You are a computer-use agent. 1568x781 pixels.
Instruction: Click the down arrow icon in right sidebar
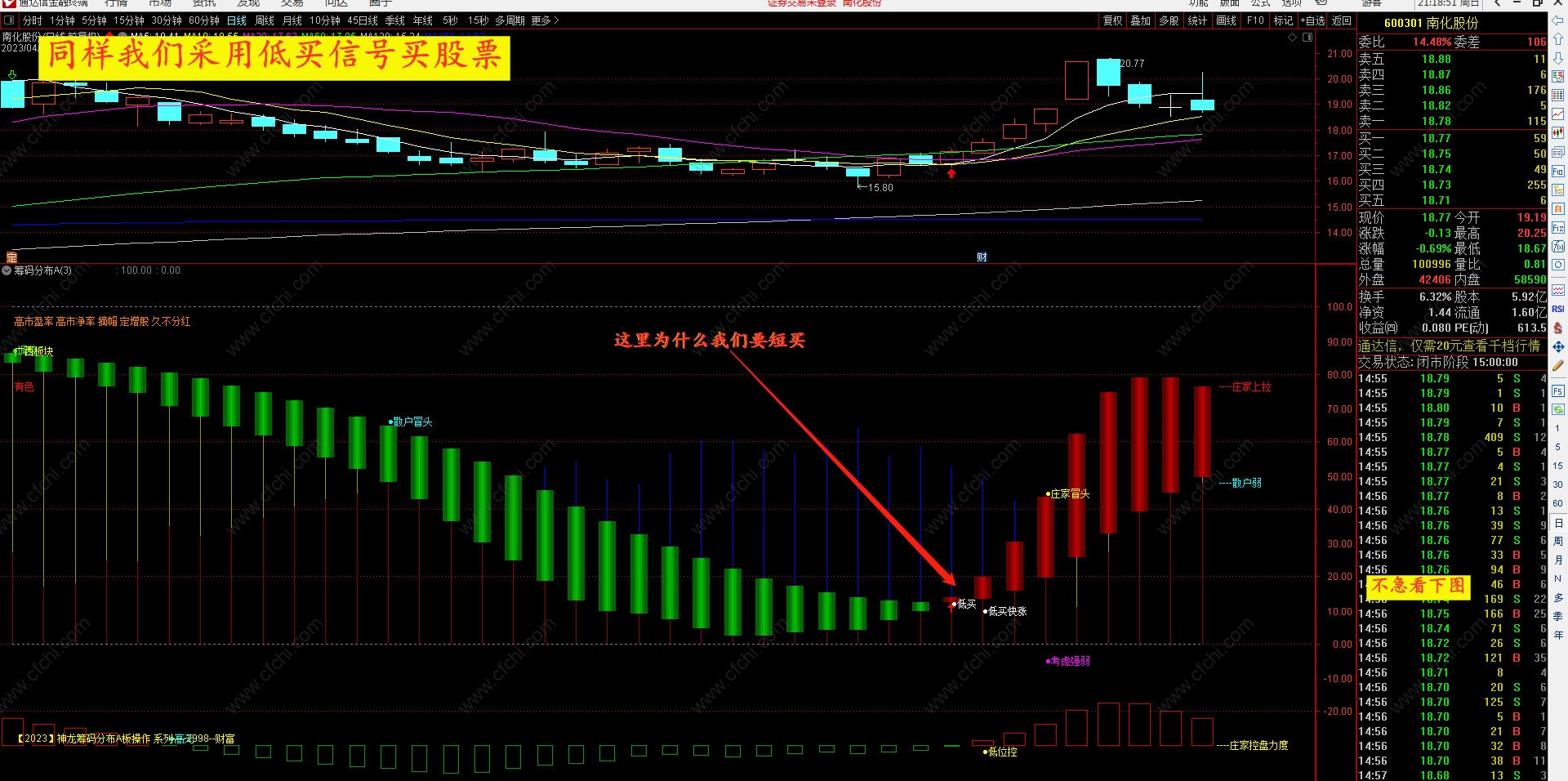tap(1557, 58)
